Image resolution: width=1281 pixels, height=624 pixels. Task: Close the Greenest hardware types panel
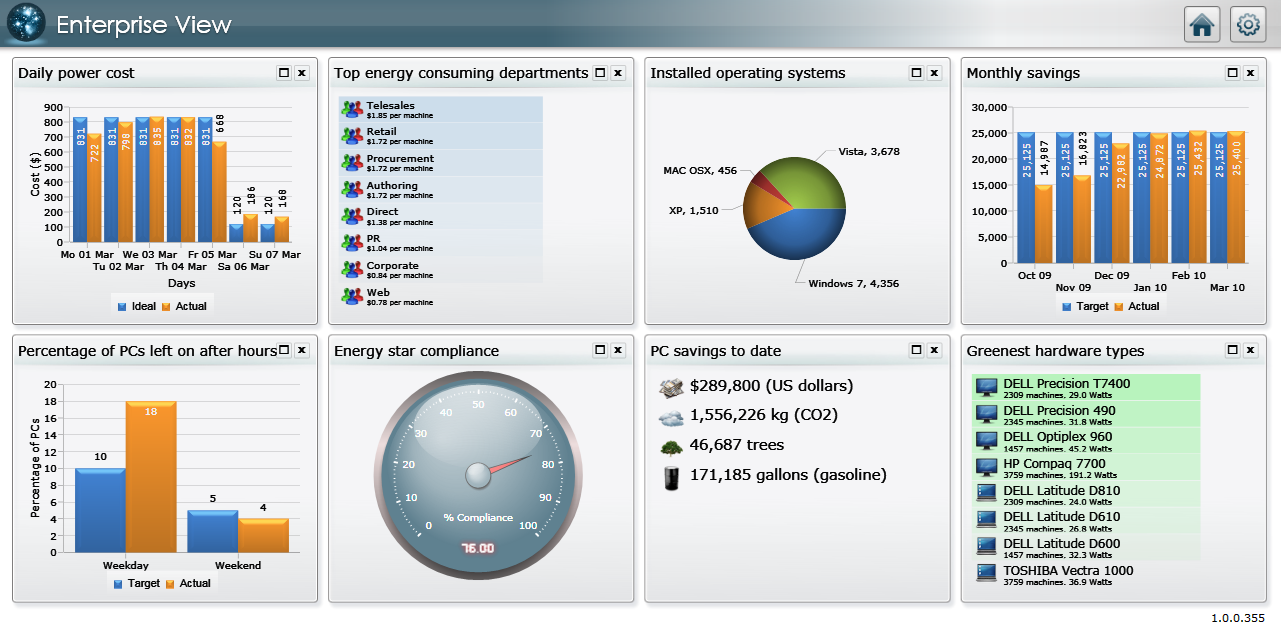[1250, 350]
